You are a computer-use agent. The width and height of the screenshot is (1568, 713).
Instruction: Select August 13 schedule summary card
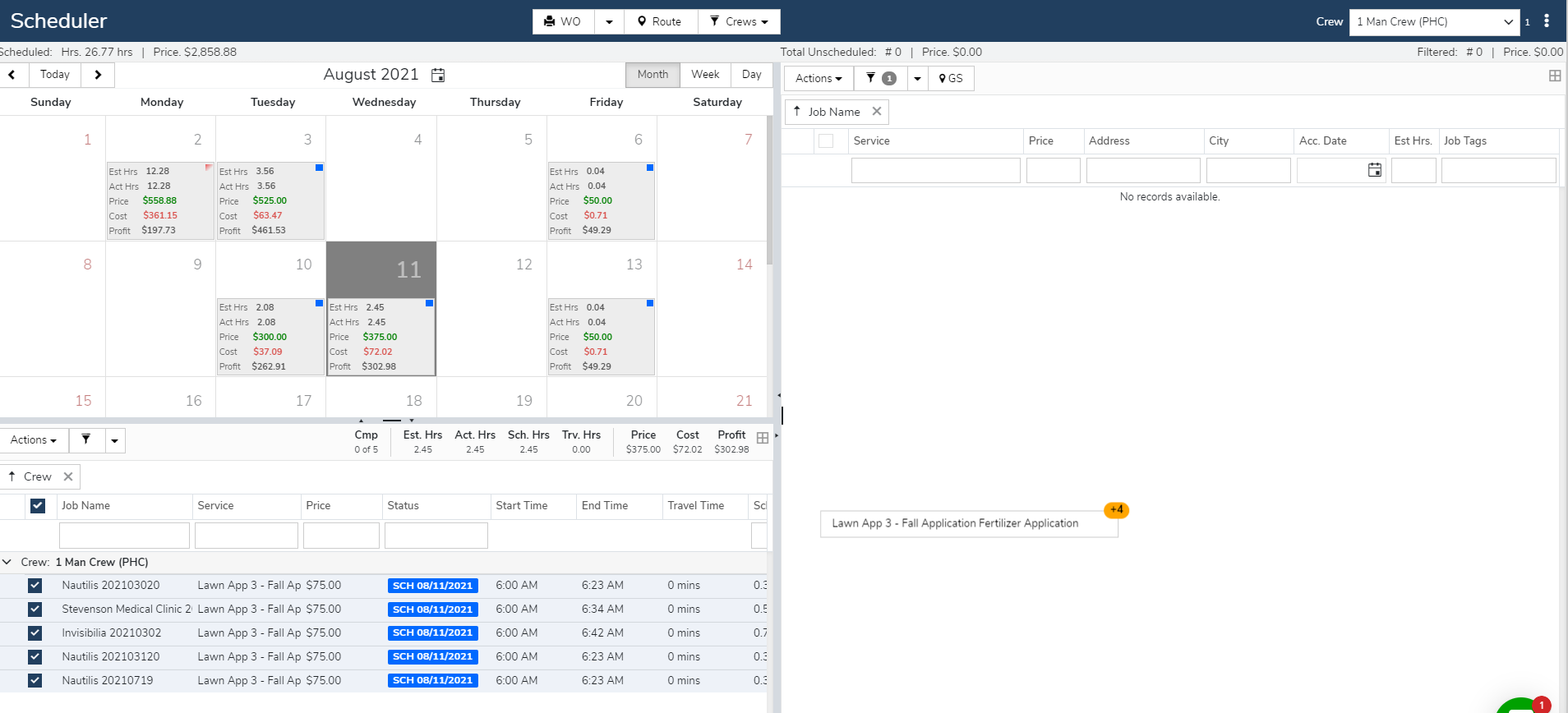pos(601,337)
